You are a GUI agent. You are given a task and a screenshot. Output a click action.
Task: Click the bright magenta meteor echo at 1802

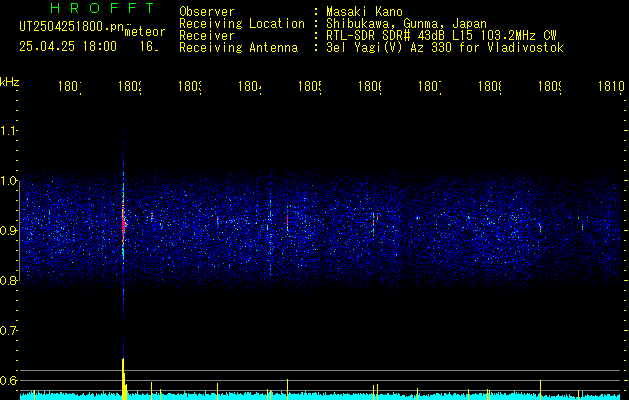pos(124,221)
